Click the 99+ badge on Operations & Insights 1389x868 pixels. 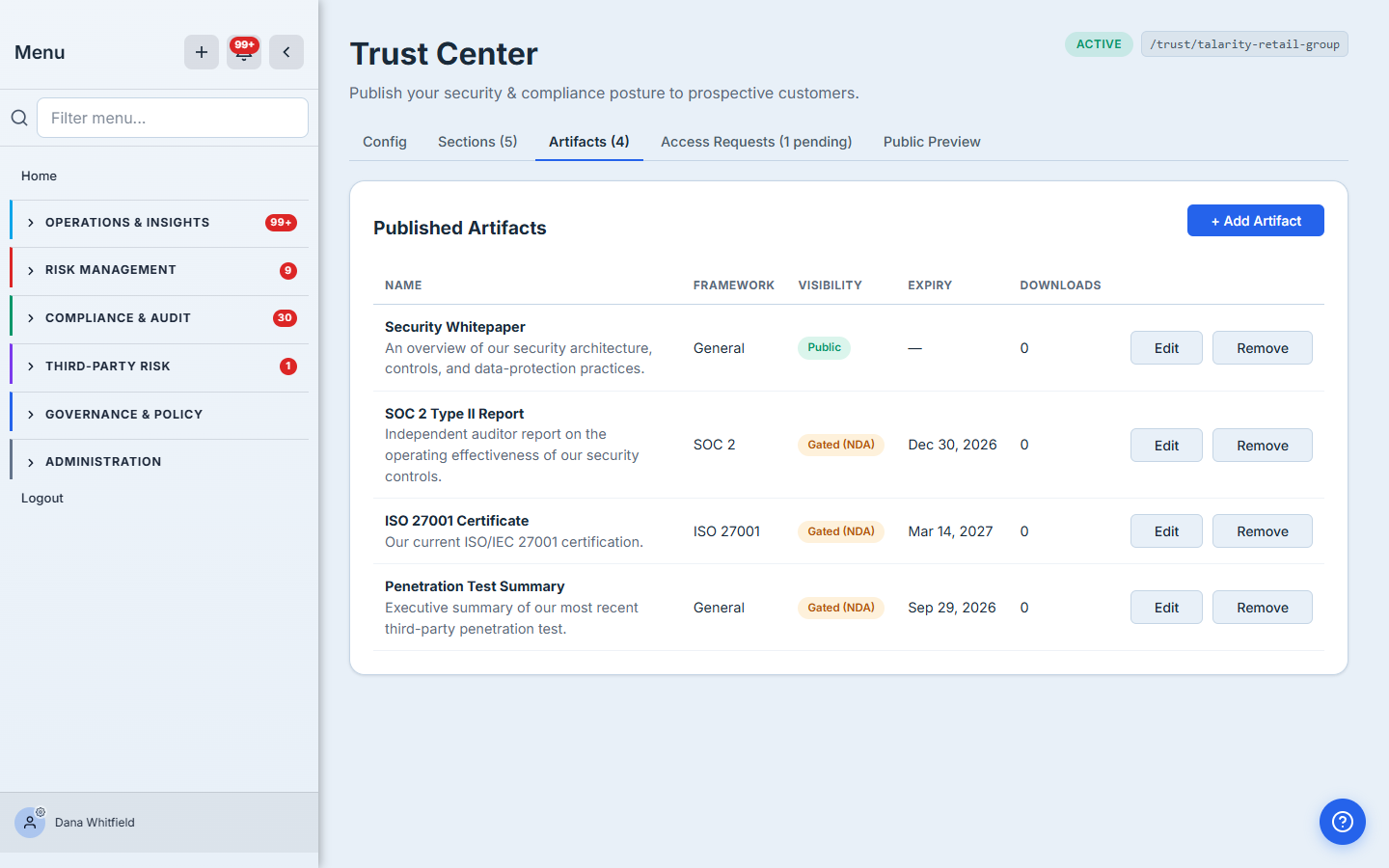pyautogui.click(x=281, y=223)
